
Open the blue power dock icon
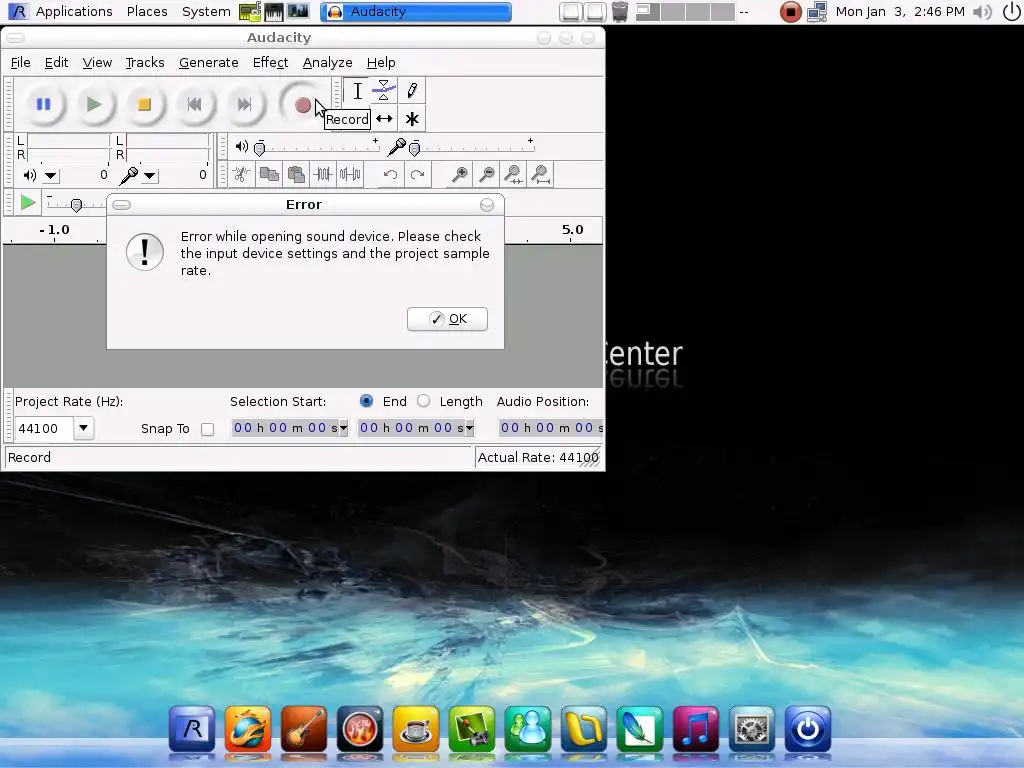(x=807, y=729)
